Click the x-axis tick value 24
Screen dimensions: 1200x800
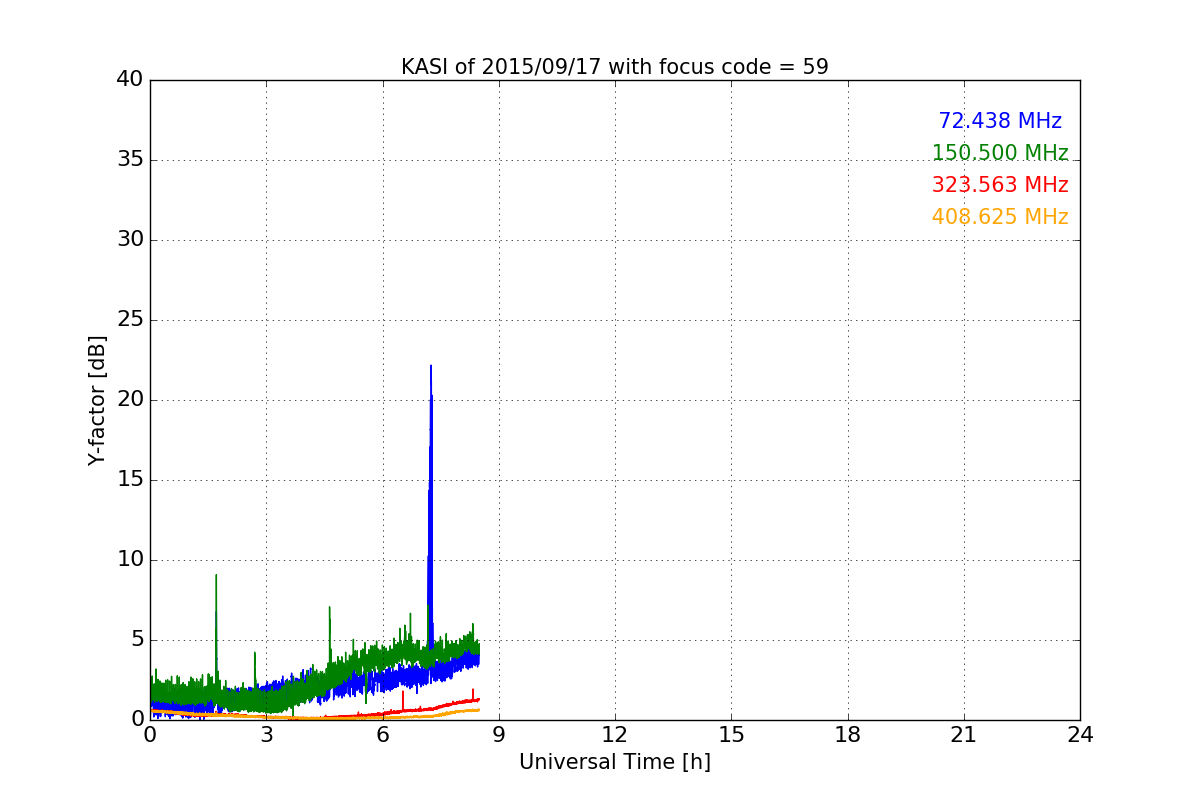click(1080, 735)
